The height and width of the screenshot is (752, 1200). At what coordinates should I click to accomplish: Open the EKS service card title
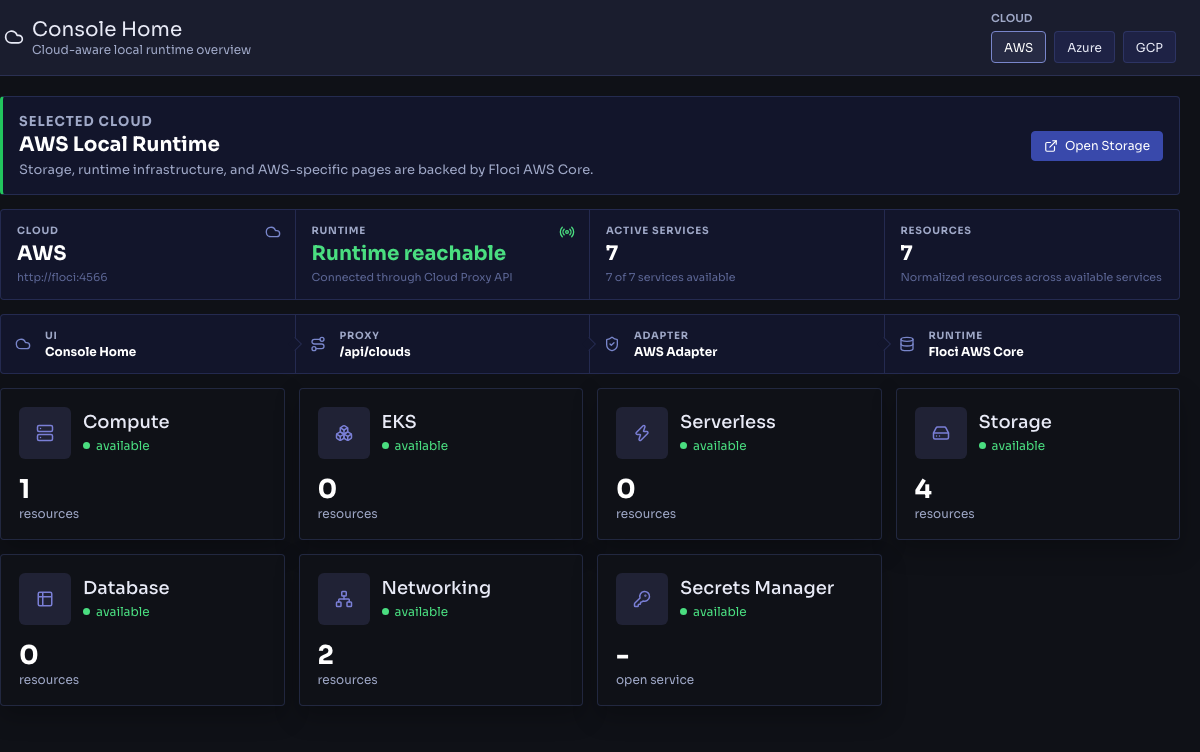coord(399,422)
